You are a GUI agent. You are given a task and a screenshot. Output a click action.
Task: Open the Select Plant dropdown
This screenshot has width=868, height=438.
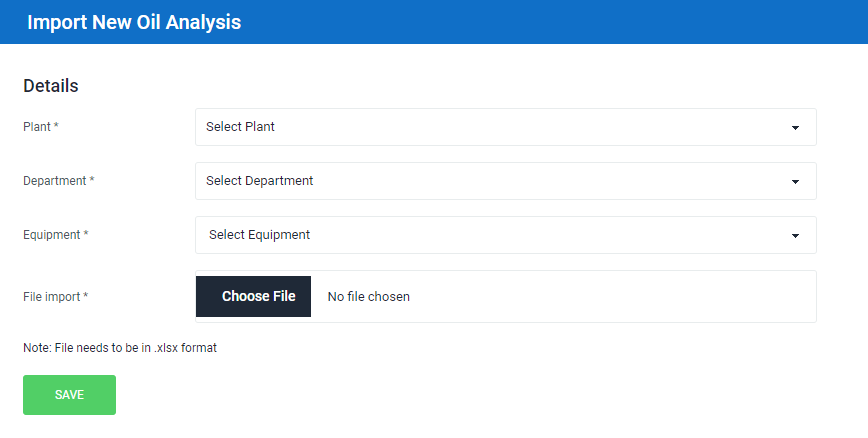505,127
